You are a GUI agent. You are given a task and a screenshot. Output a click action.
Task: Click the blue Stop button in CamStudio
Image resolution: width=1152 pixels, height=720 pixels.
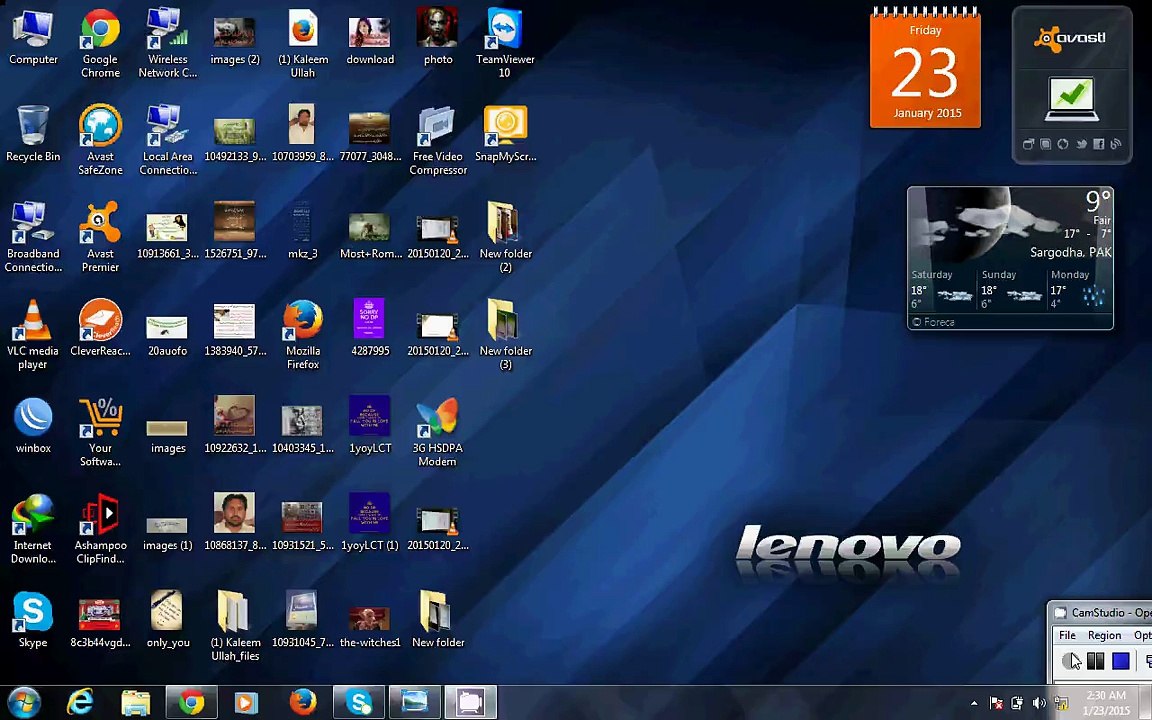[1120, 661]
